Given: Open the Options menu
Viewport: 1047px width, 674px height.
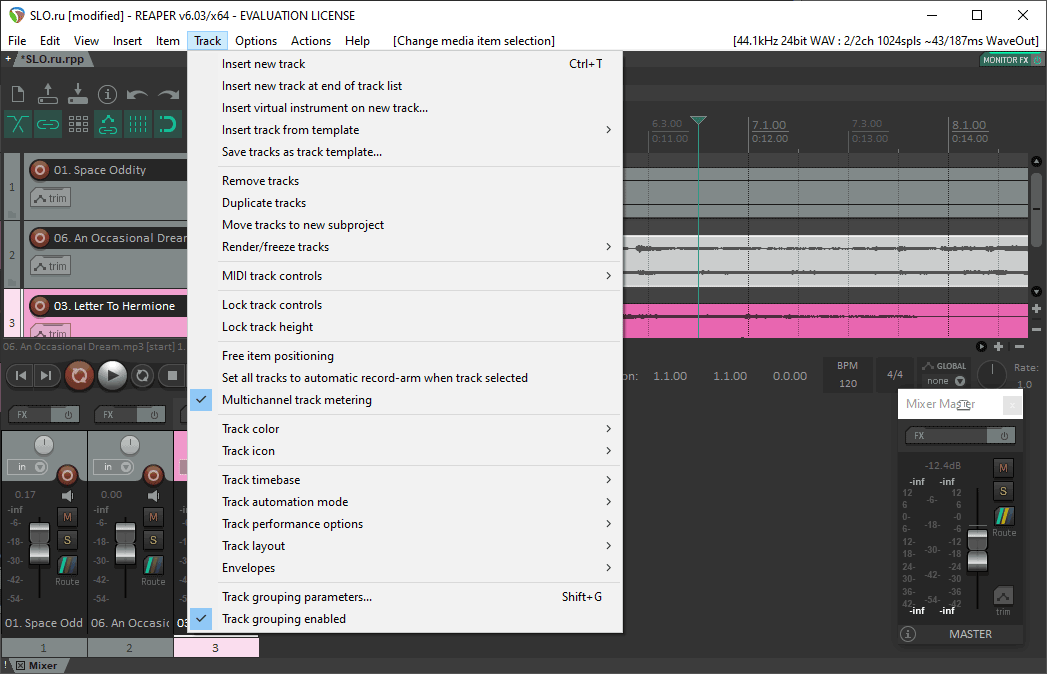Looking at the screenshot, I should 256,41.
